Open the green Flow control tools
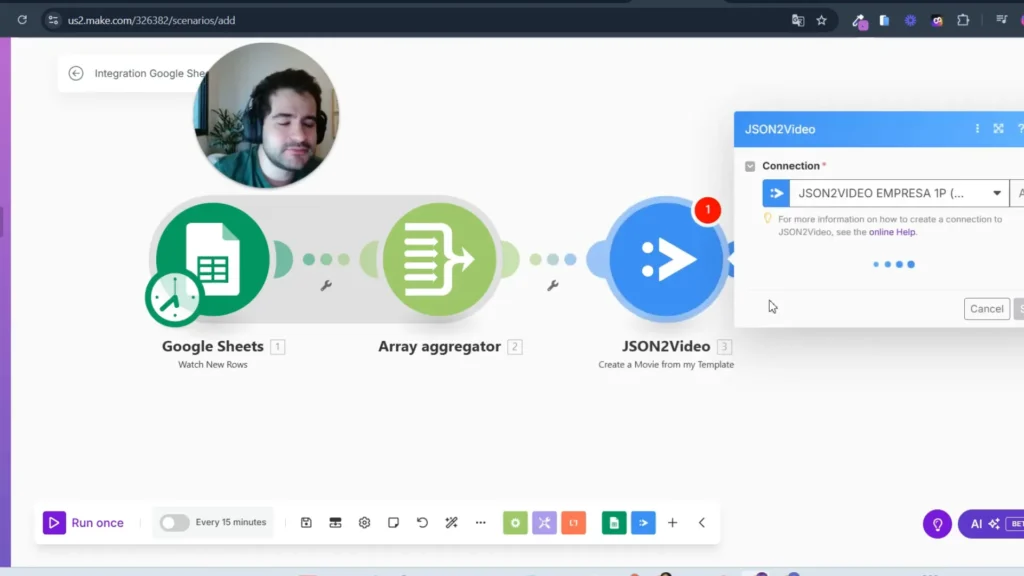The width and height of the screenshot is (1024, 576). 515,522
